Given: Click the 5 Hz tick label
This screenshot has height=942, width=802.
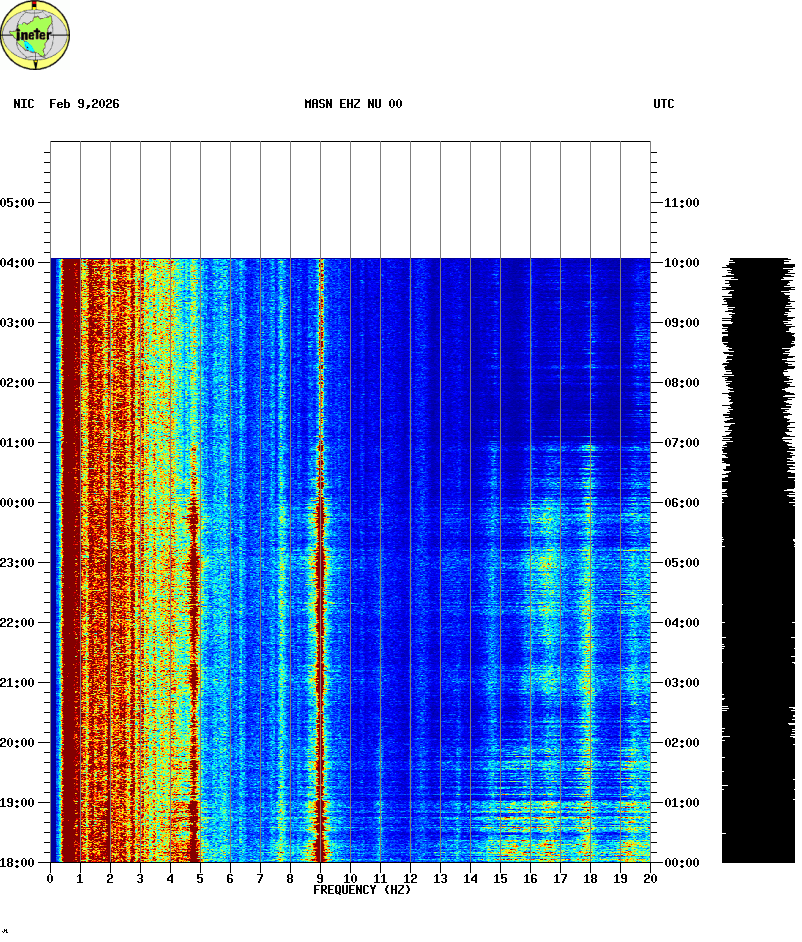Looking at the screenshot, I should [200, 879].
